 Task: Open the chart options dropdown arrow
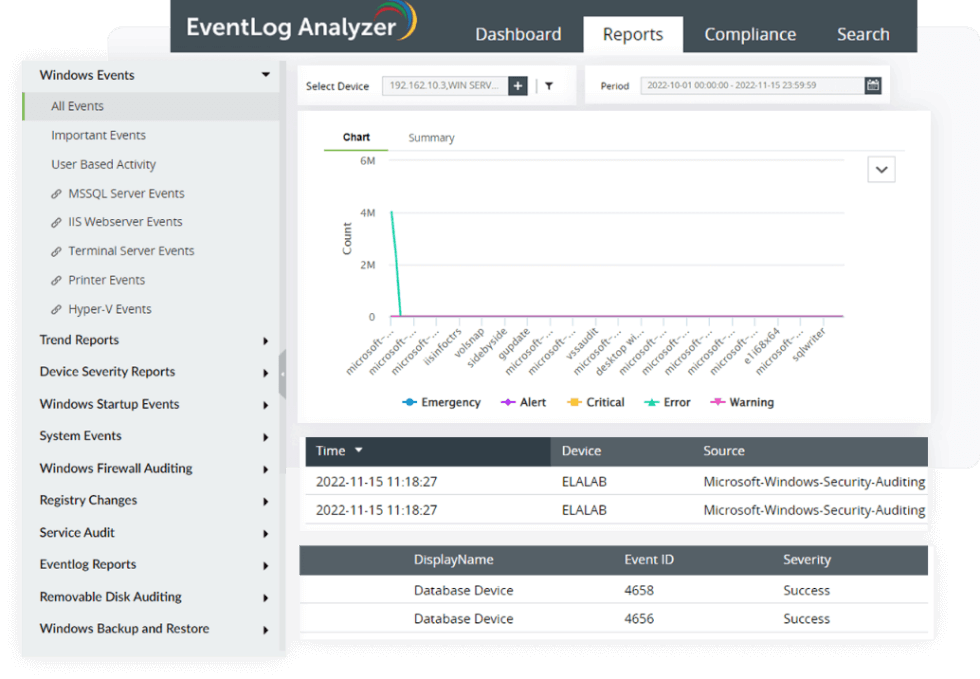coord(881,169)
